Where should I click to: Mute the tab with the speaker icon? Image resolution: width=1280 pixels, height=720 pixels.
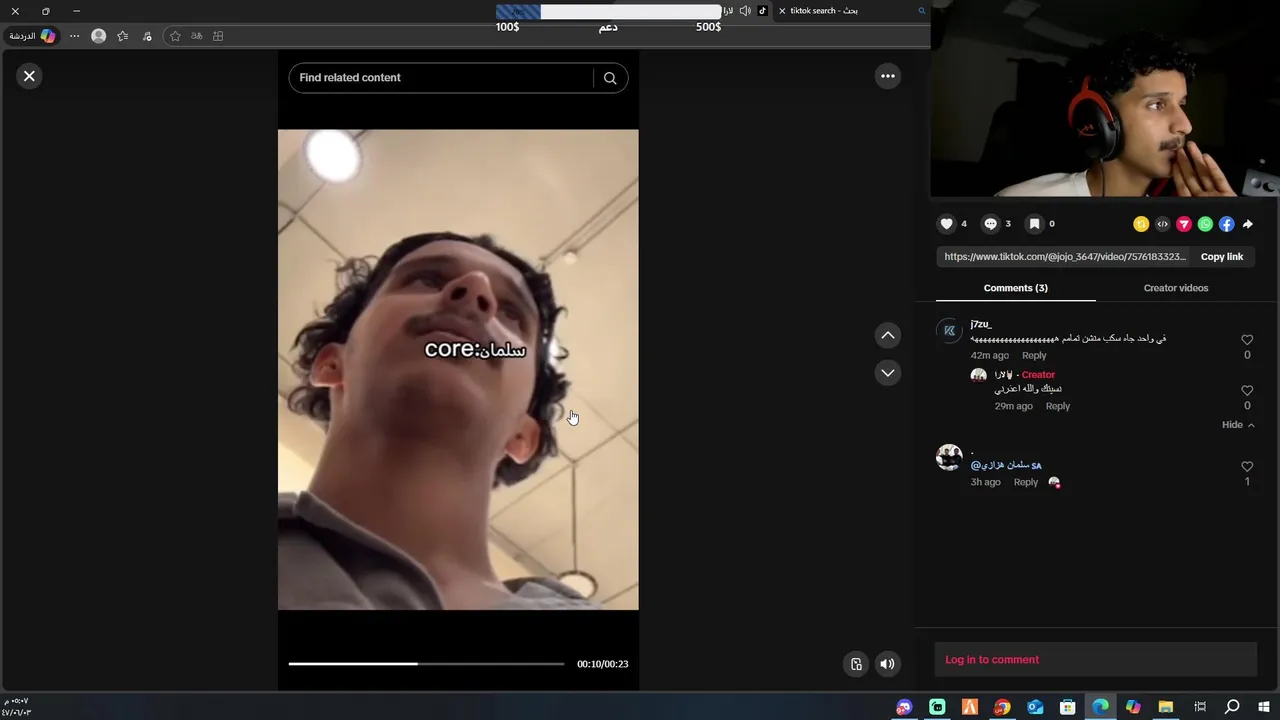(745, 11)
